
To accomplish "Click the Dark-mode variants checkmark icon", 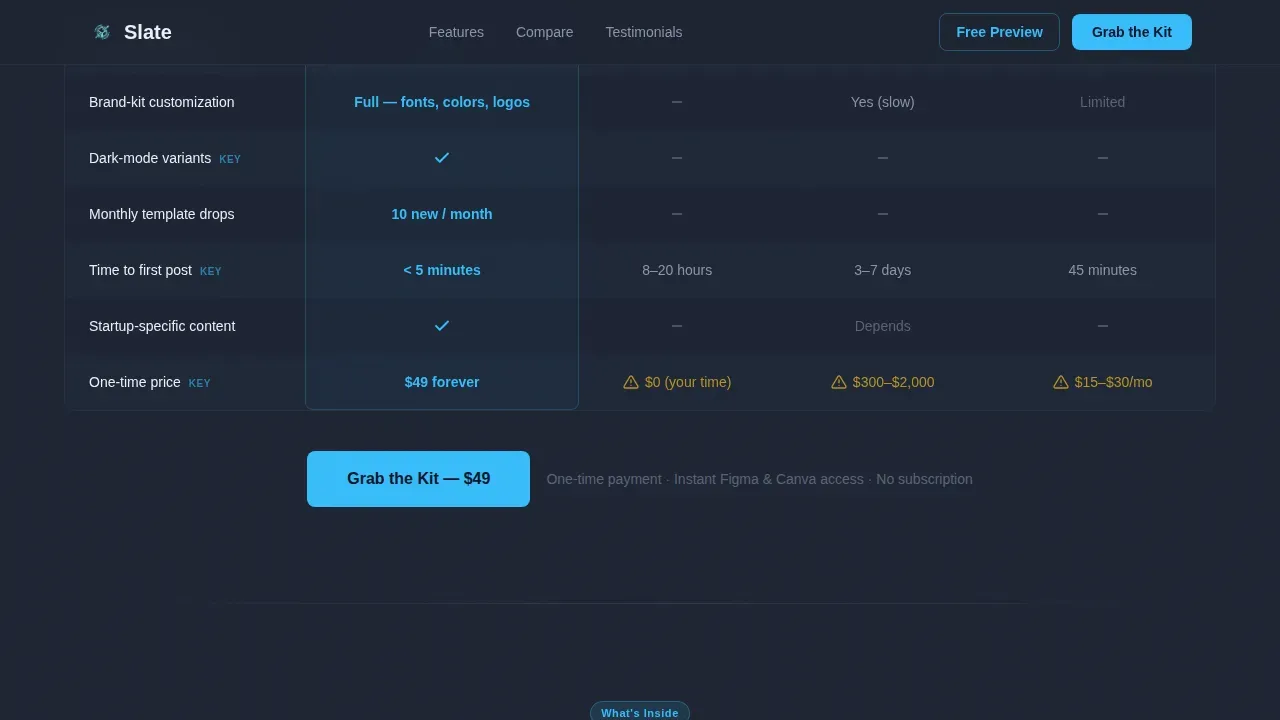I will (442, 158).
